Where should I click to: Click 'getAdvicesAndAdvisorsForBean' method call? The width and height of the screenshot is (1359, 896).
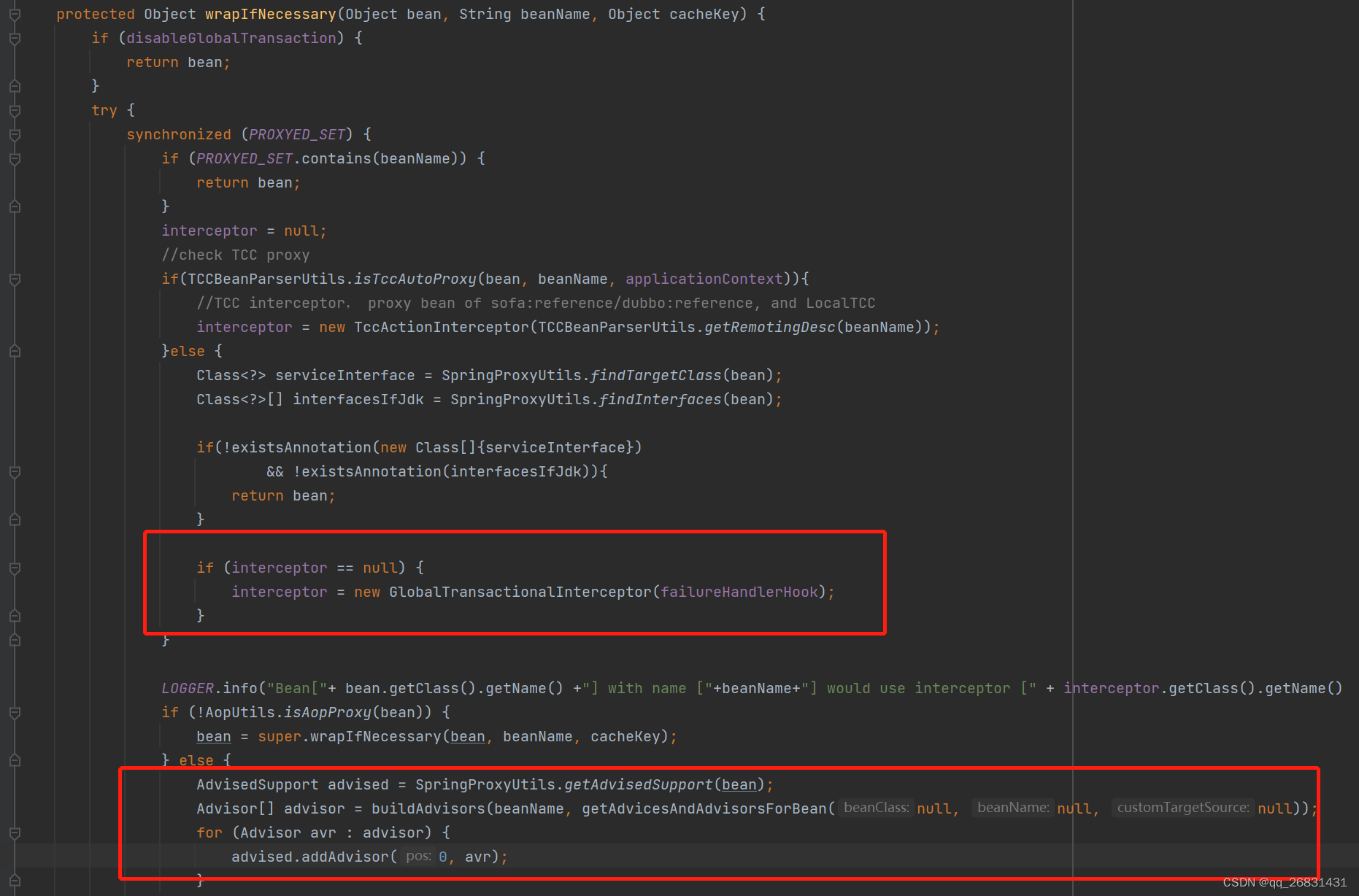click(704, 809)
